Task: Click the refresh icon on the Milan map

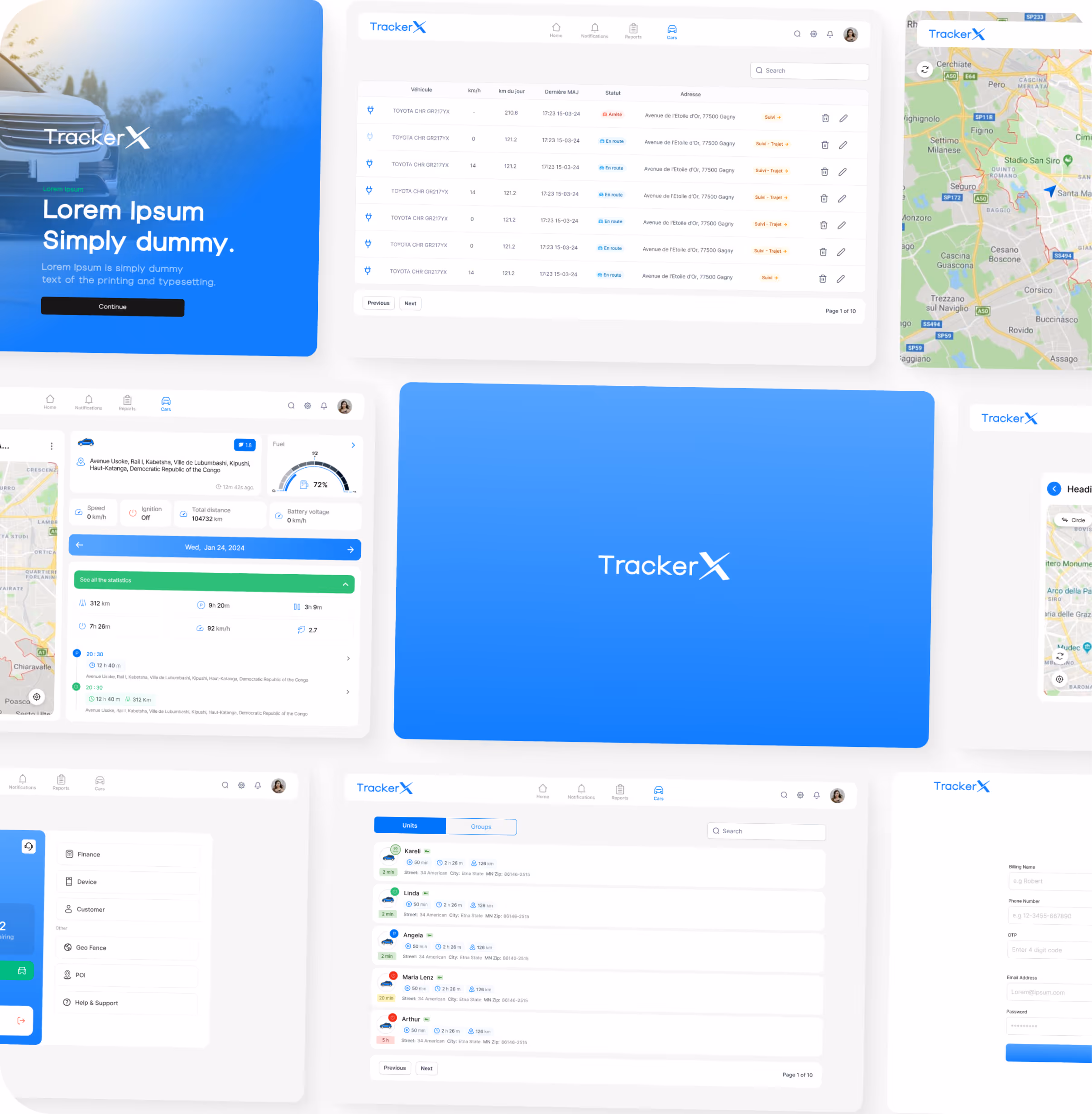Action: point(924,69)
